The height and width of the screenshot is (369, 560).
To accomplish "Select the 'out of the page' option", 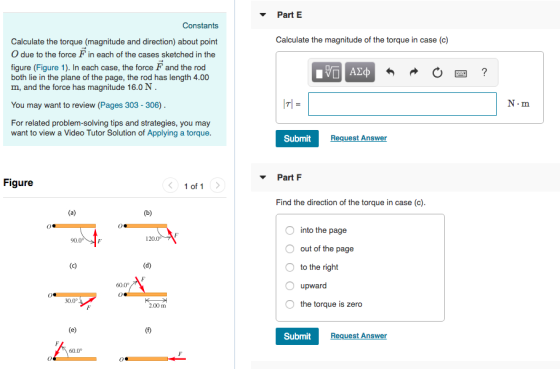I will [x=290, y=249].
